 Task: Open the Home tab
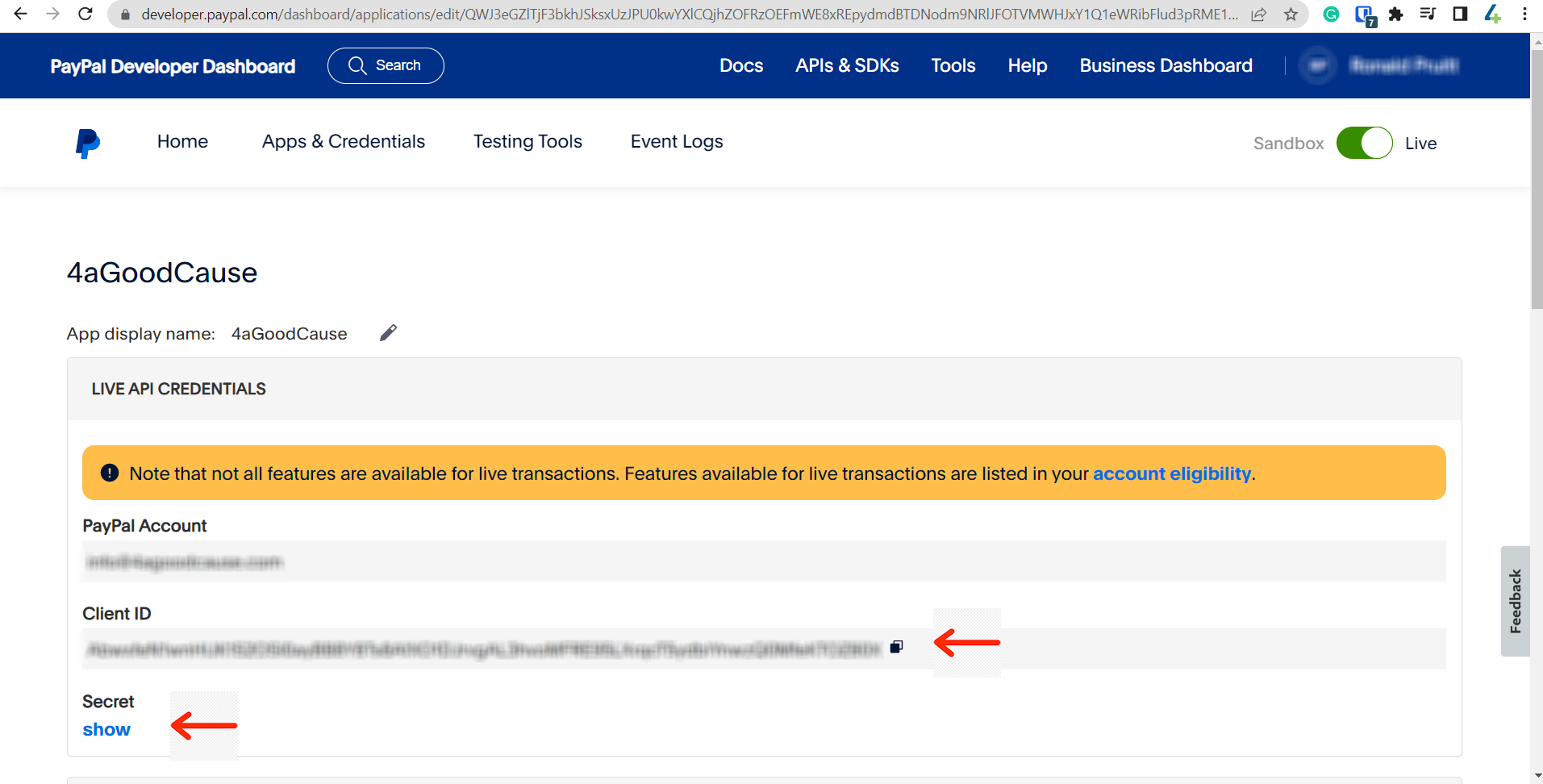click(182, 142)
